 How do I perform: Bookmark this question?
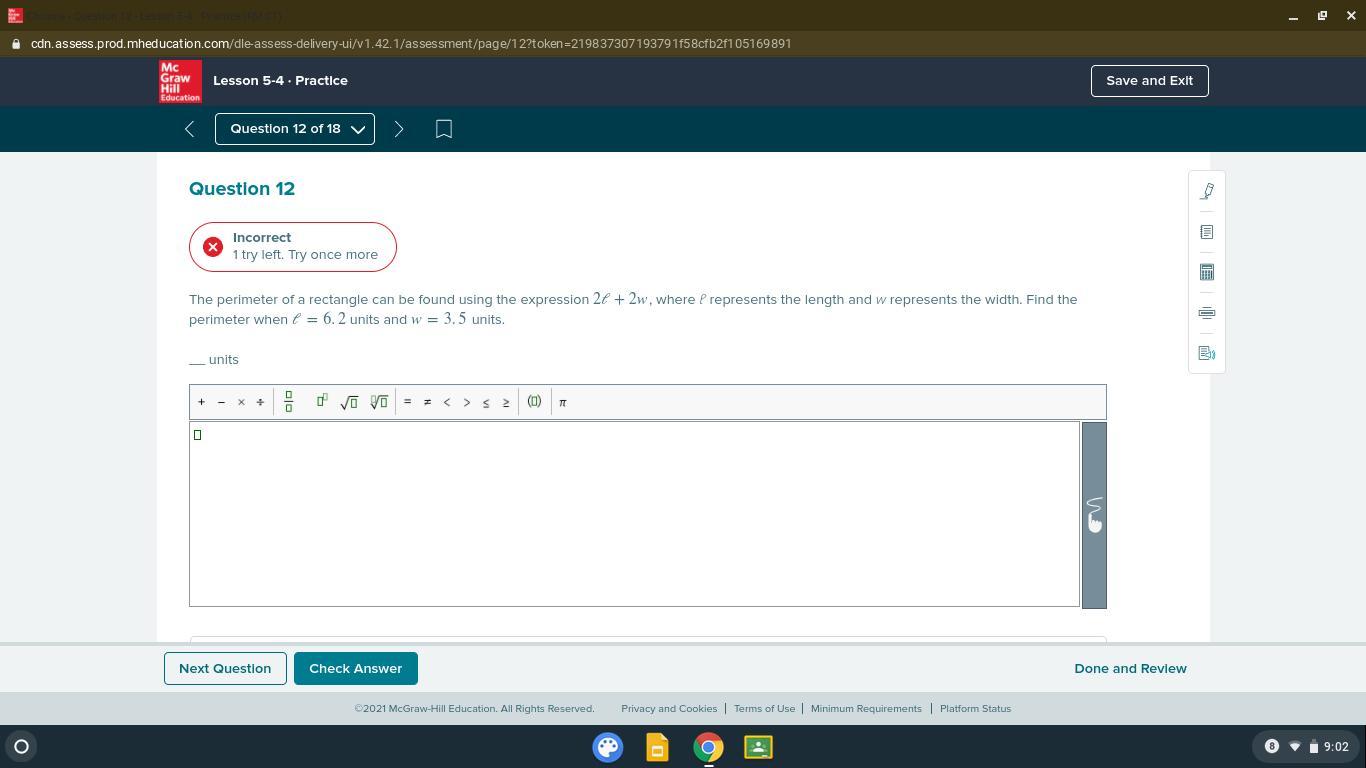pyautogui.click(x=444, y=129)
